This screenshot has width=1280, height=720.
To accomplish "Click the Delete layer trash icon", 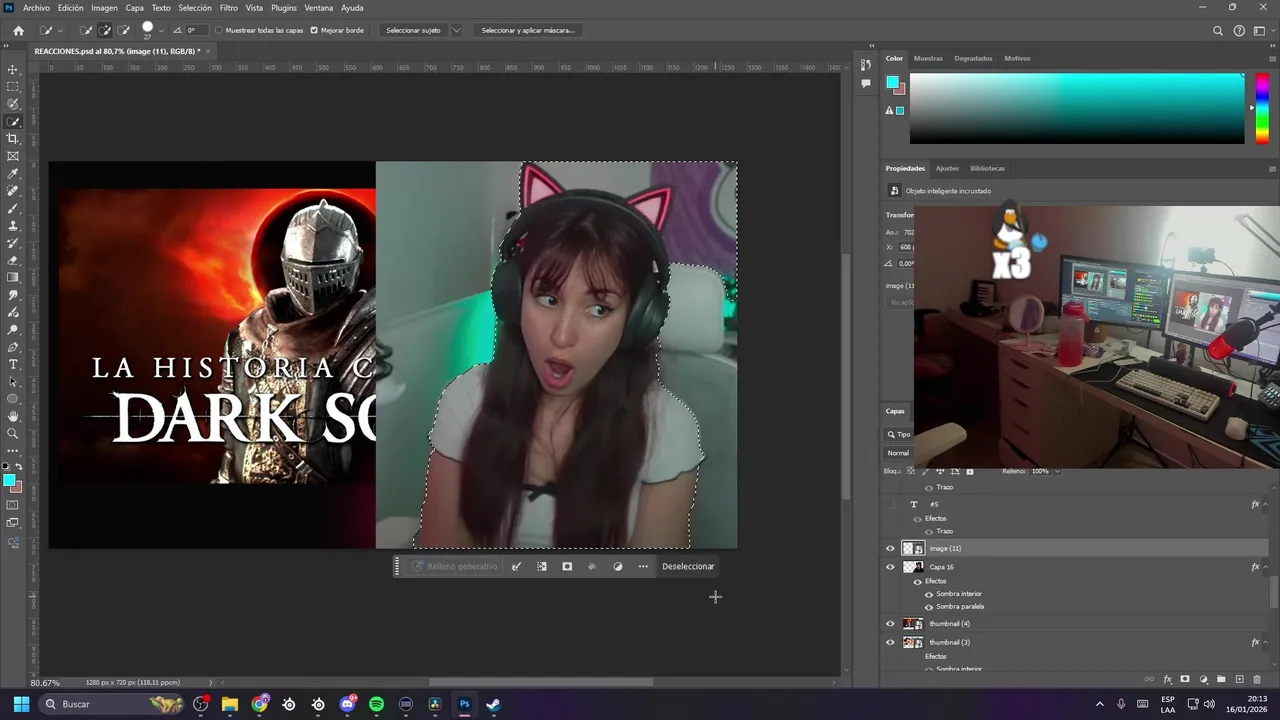I will pos(1257,680).
